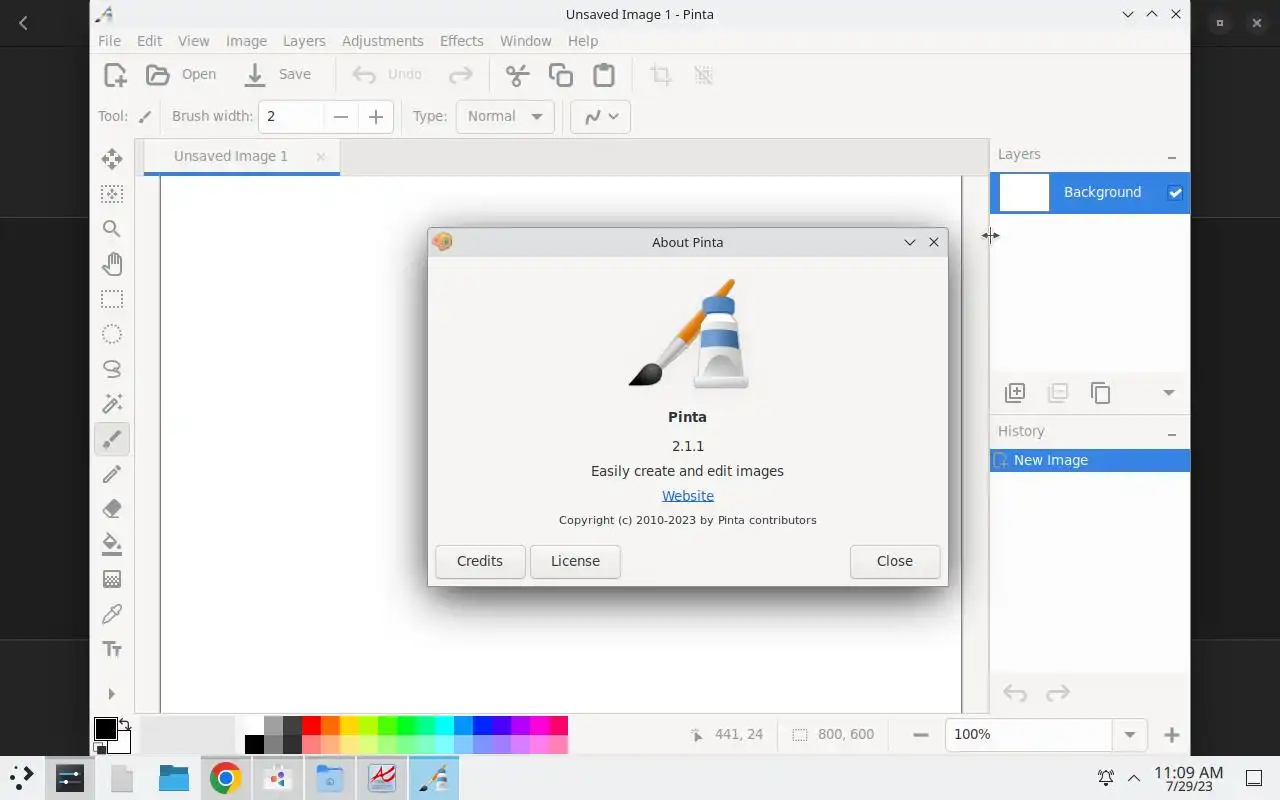The height and width of the screenshot is (800, 1280).
Task: Click the New image toolbar icon
Action: click(115, 75)
